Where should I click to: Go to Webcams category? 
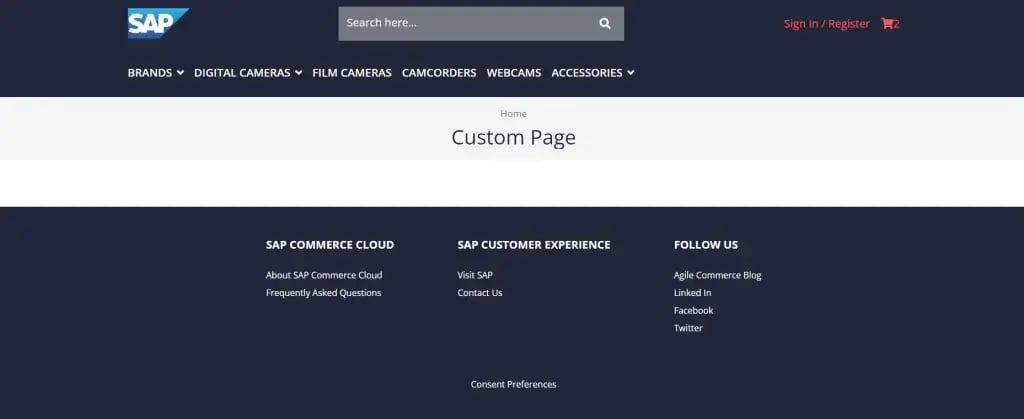click(514, 72)
